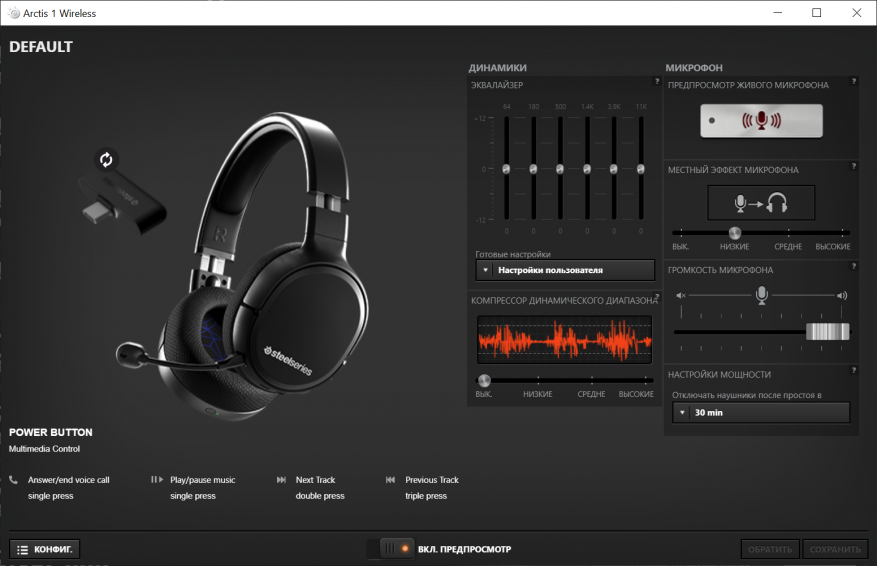Click the Multimedia Control label

pyautogui.click(x=44, y=449)
